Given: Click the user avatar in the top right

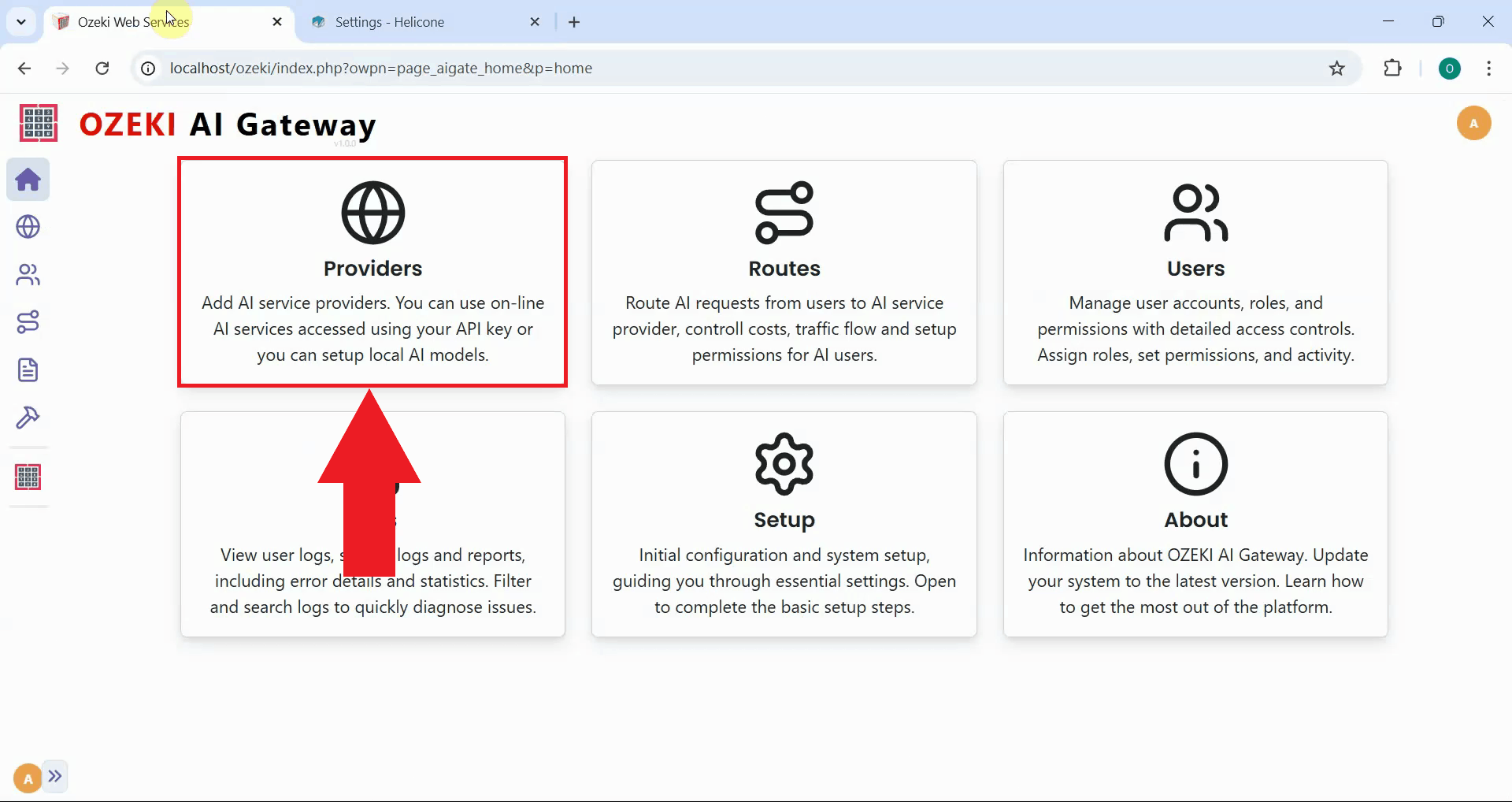Looking at the screenshot, I should [1474, 123].
